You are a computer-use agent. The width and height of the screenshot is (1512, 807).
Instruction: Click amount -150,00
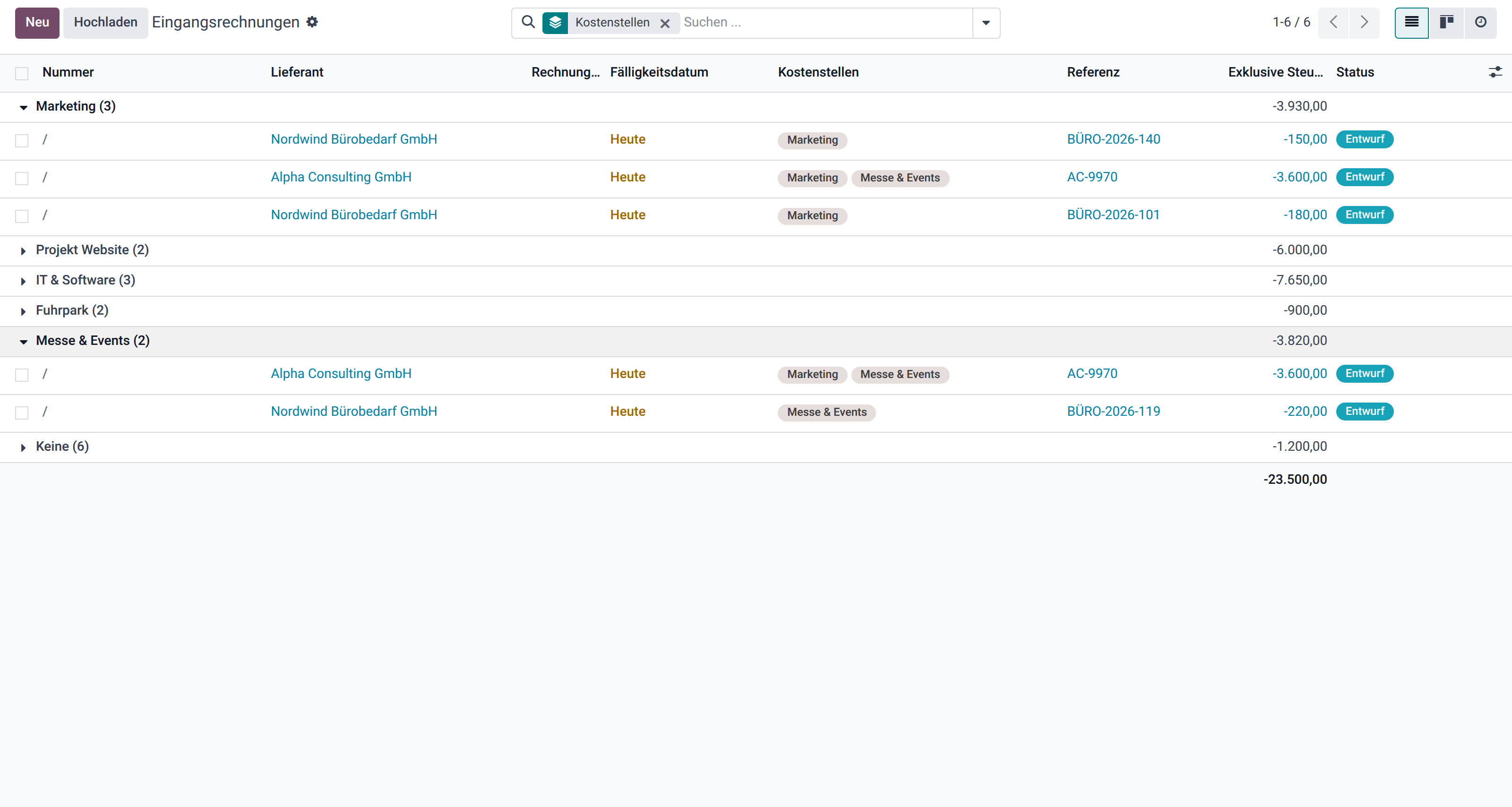(1305, 140)
